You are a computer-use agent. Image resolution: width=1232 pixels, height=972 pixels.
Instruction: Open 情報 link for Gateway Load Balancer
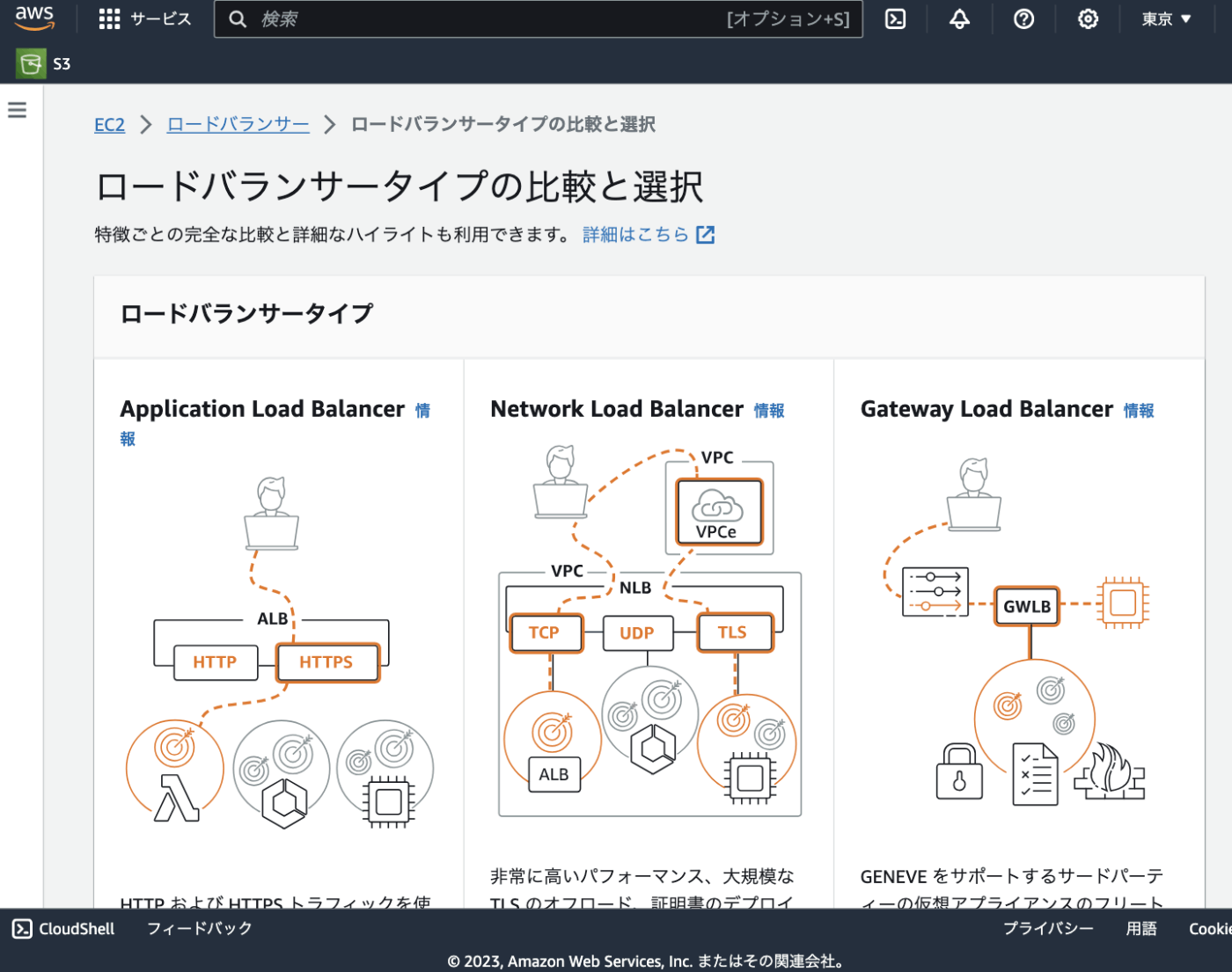pos(1139,411)
